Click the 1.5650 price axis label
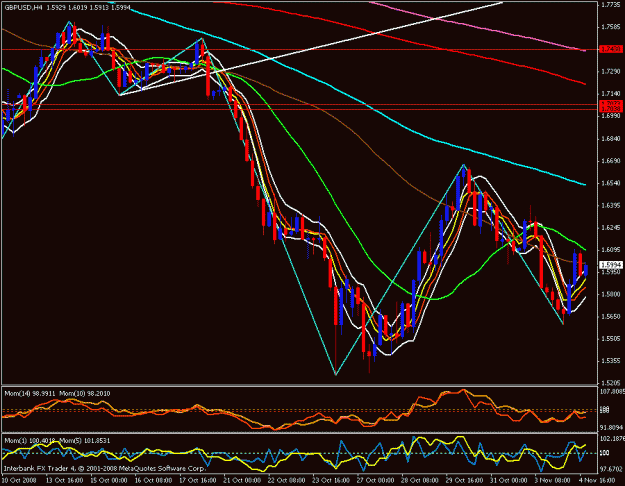The width and height of the screenshot is (625, 486). [x=611, y=317]
